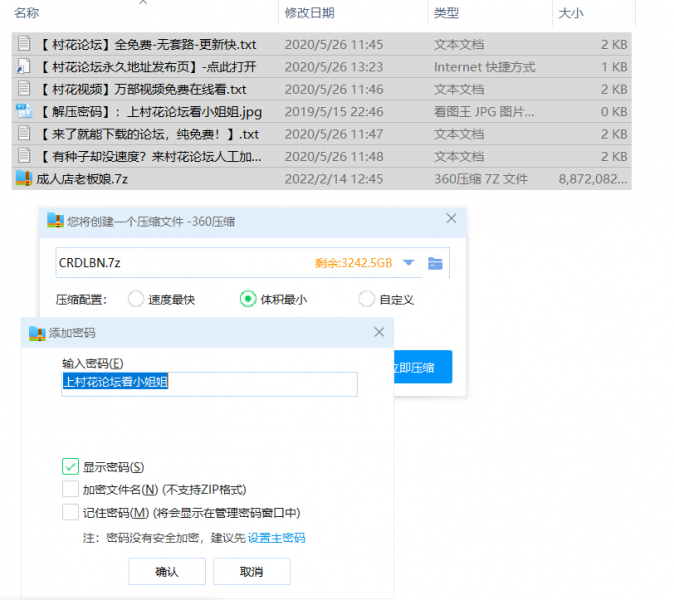Click the 360压缩 icon in the compression dialog title
Image resolution: width=674 pixels, height=600 pixels.
tap(55, 220)
